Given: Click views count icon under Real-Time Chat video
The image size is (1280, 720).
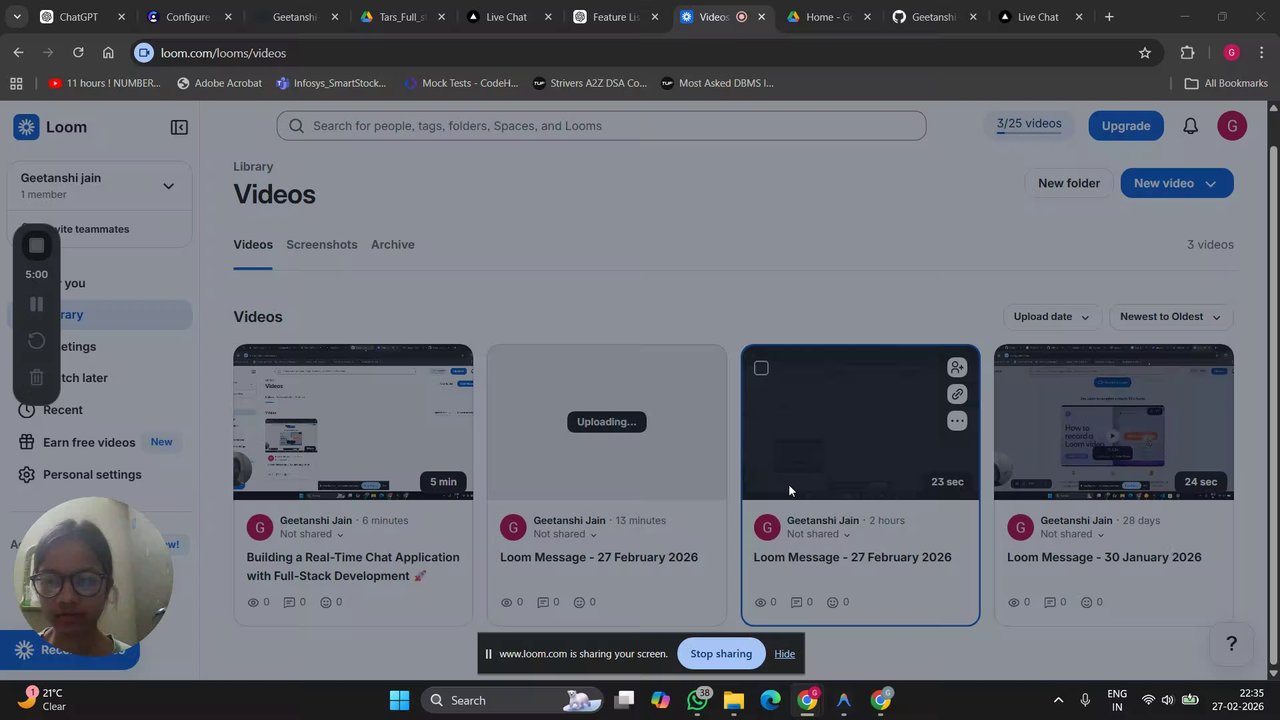Looking at the screenshot, I should coord(253,602).
